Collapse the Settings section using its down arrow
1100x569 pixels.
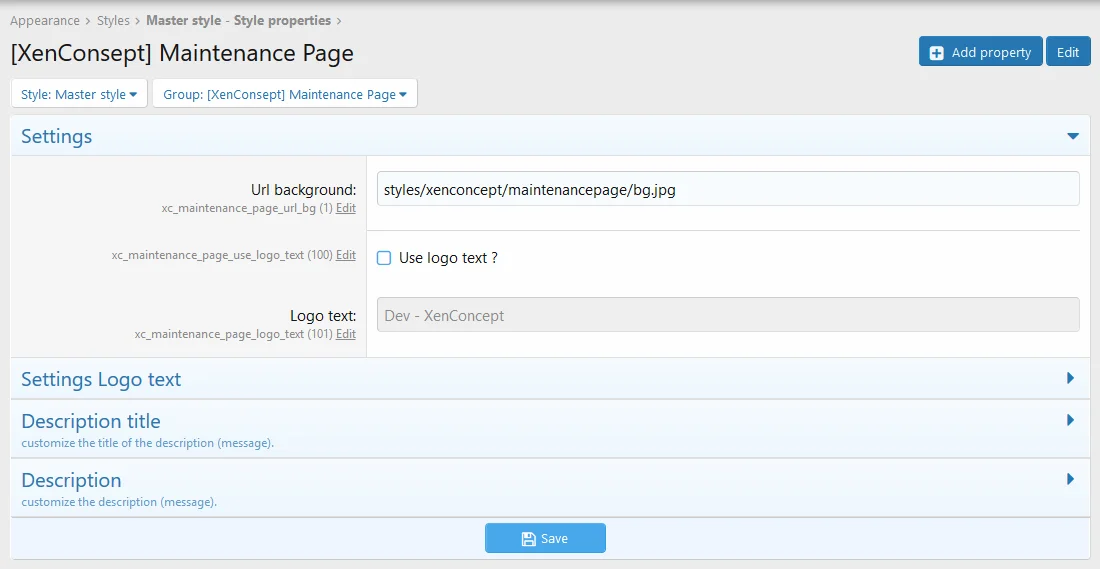1072,136
